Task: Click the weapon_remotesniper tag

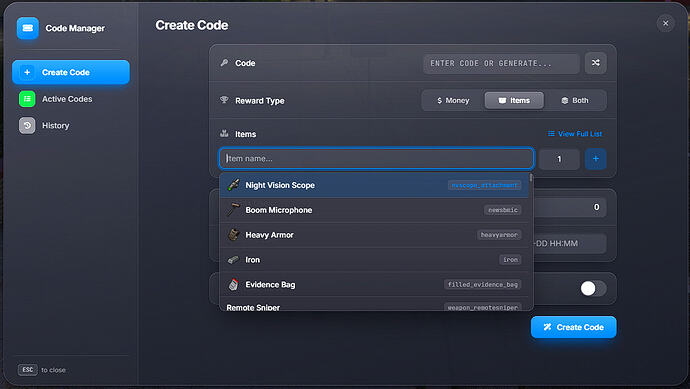Action: point(483,307)
